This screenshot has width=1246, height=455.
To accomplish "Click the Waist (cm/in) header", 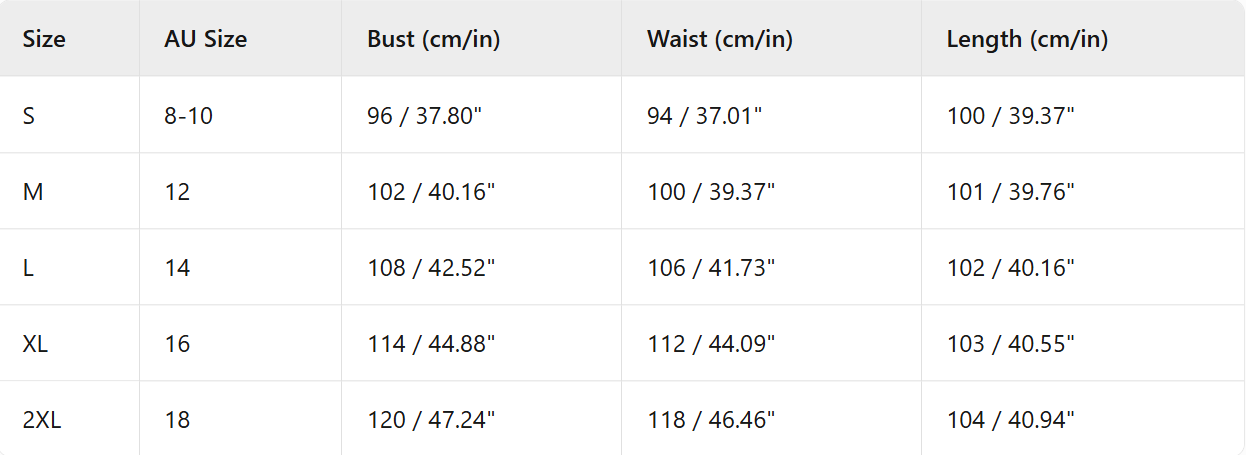I will tap(720, 40).
